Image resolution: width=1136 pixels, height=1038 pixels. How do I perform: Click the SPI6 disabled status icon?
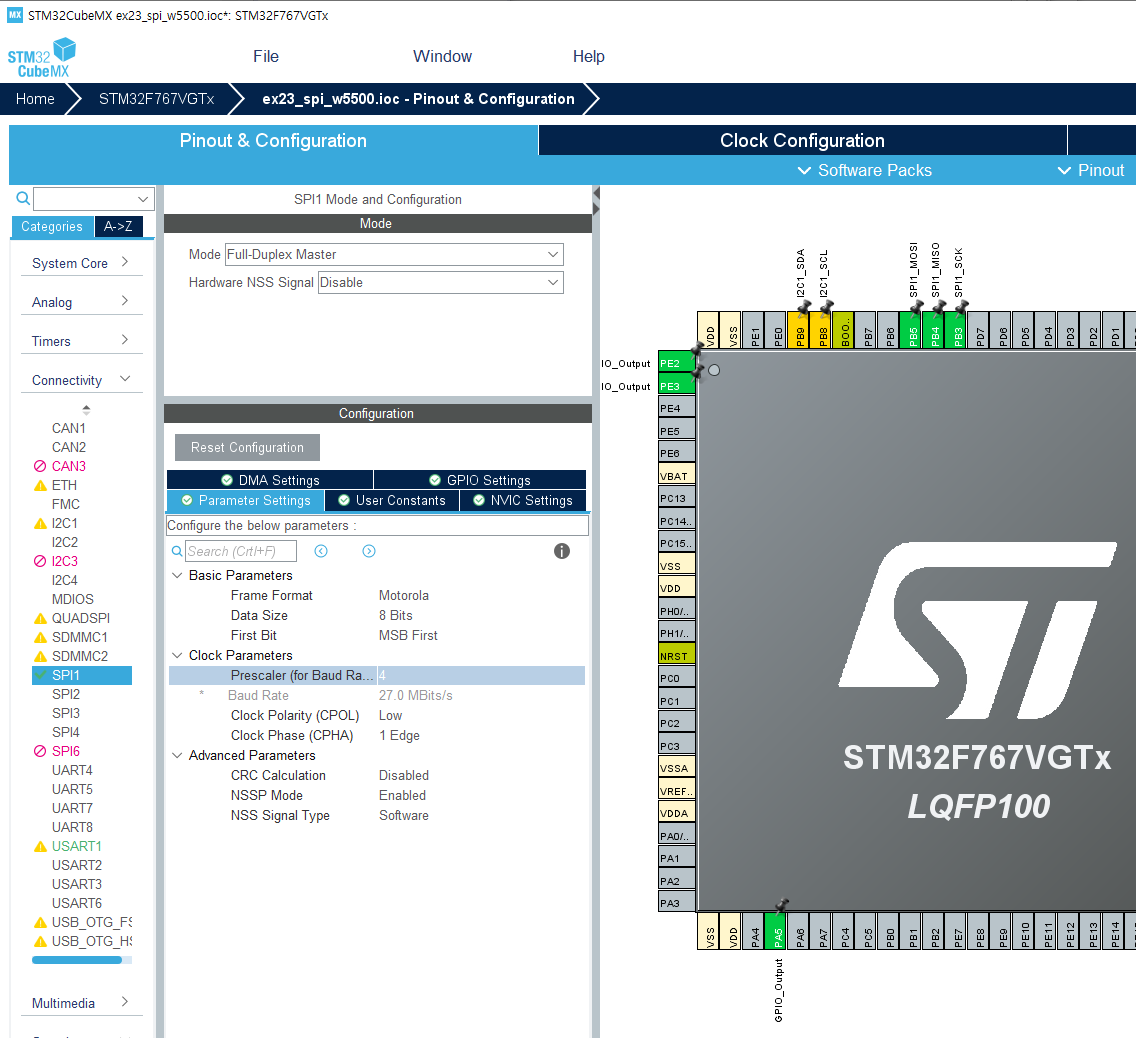pos(40,751)
